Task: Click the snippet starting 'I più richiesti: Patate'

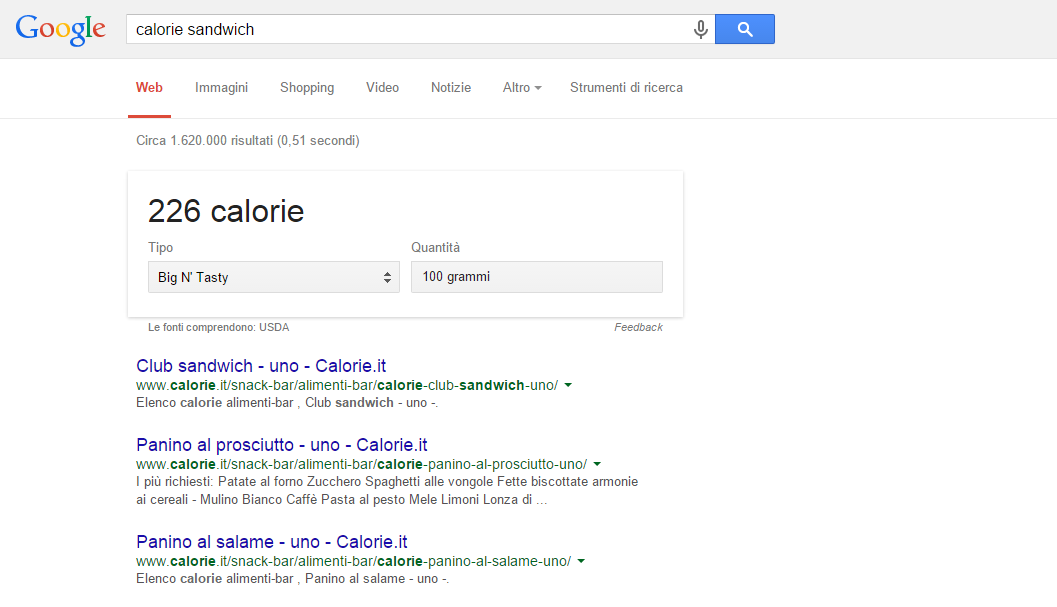Action: (387, 490)
